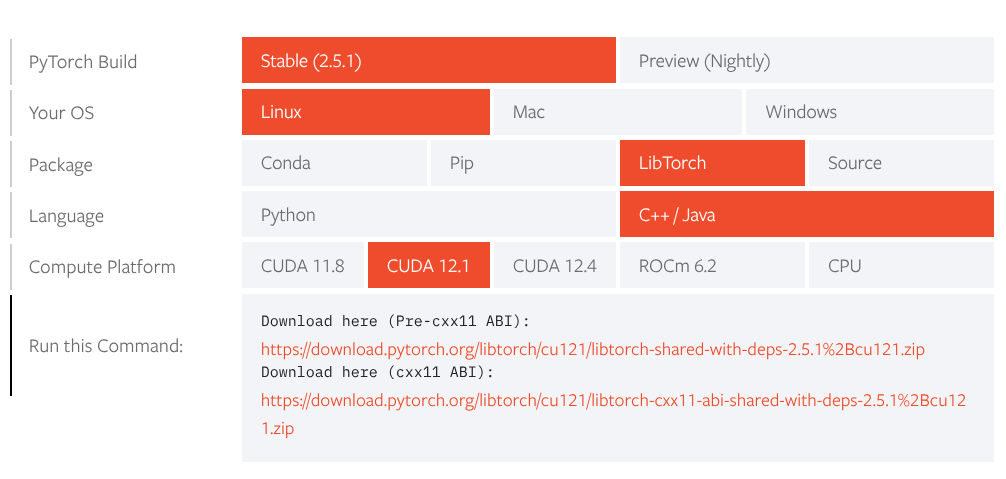The width and height of the screenshot is (1006, 479).
Task: Choose Windows operating system
Action: tap(870, 112)
